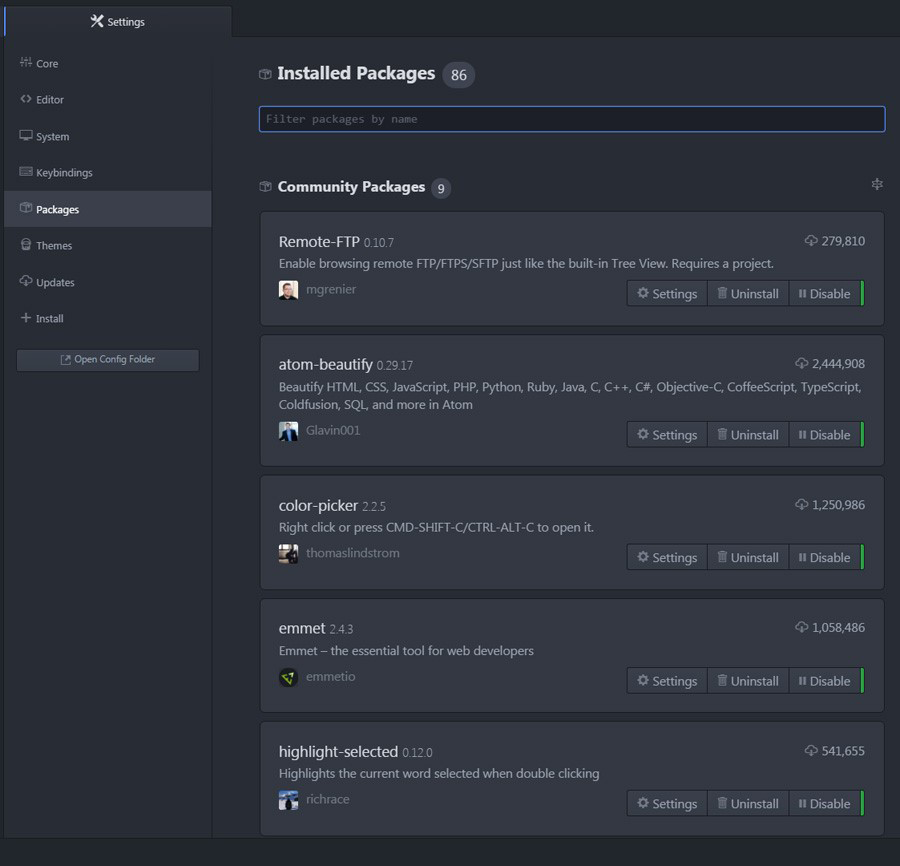Click emmet download count 1,058,486
This screenshot has width=900, height=866.
(831, 628)
